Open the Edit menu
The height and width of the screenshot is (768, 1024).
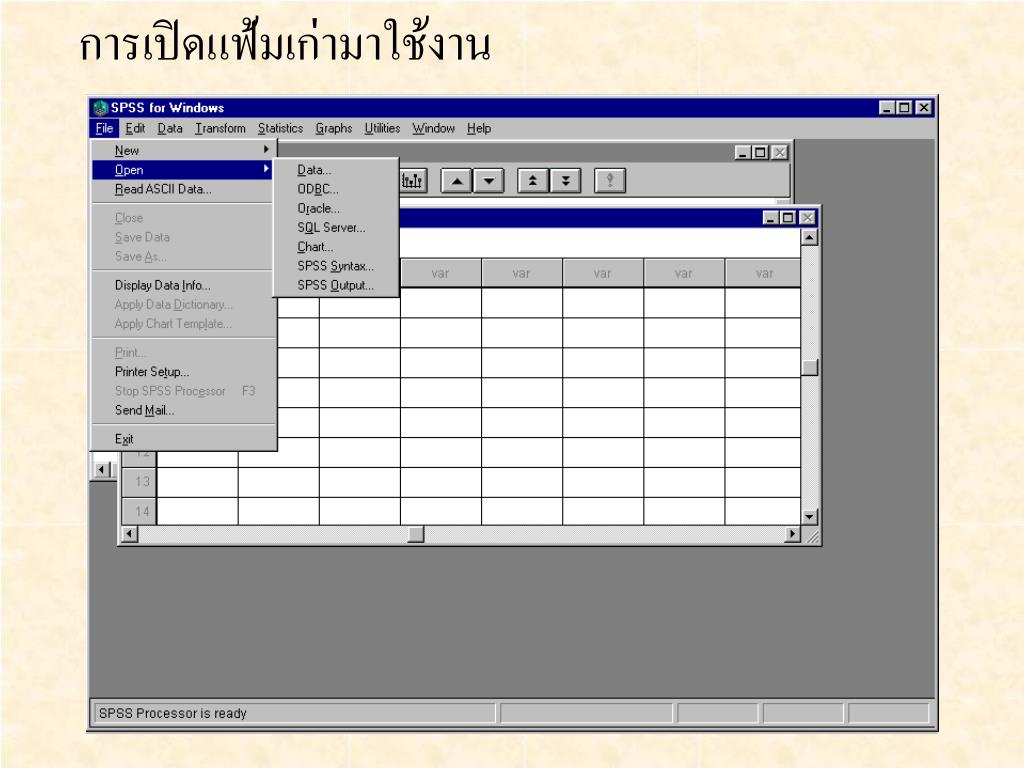pyautogui.click(x=135, y=128)
